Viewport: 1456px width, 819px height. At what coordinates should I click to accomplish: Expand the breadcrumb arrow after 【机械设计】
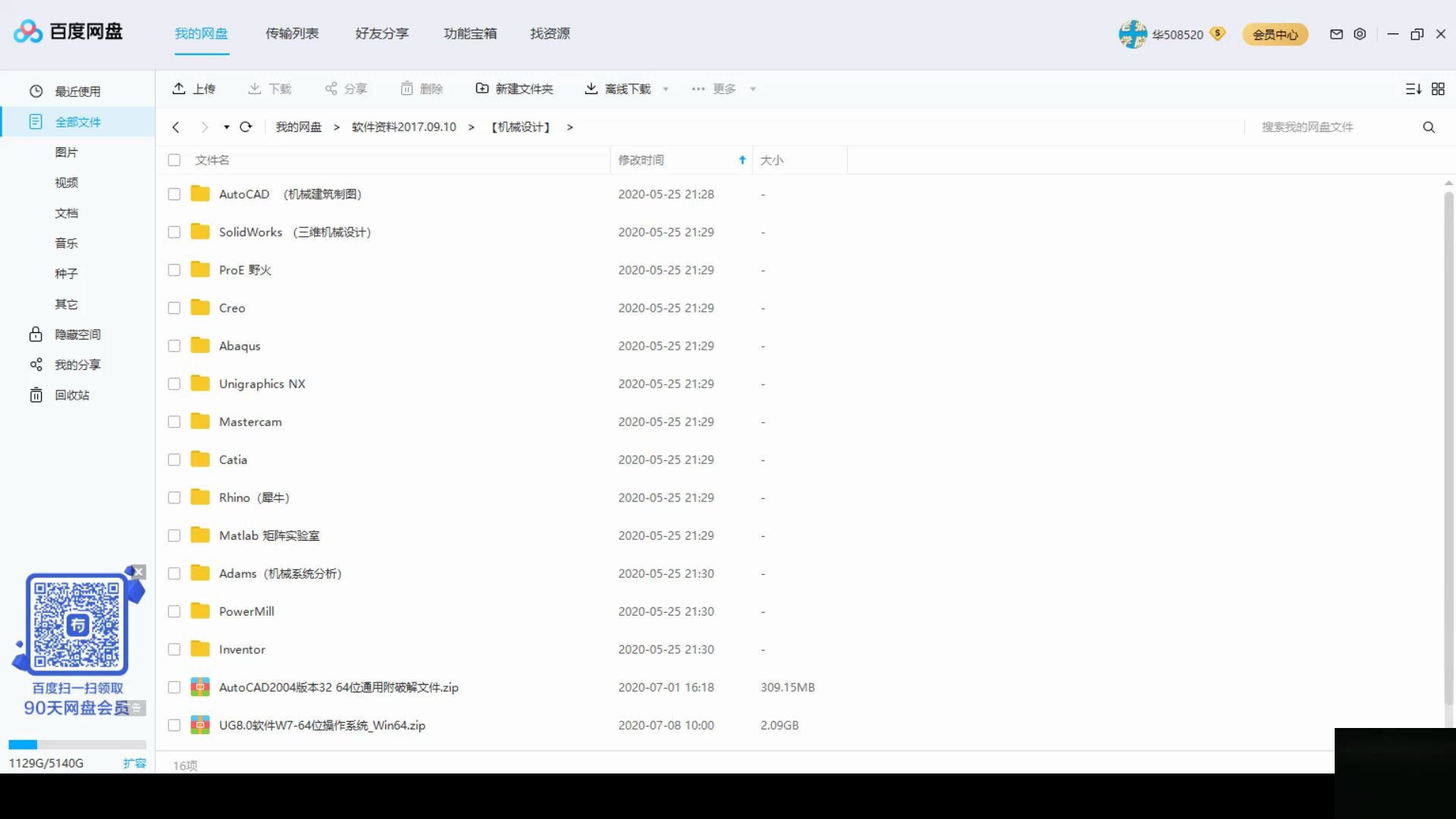570,127
